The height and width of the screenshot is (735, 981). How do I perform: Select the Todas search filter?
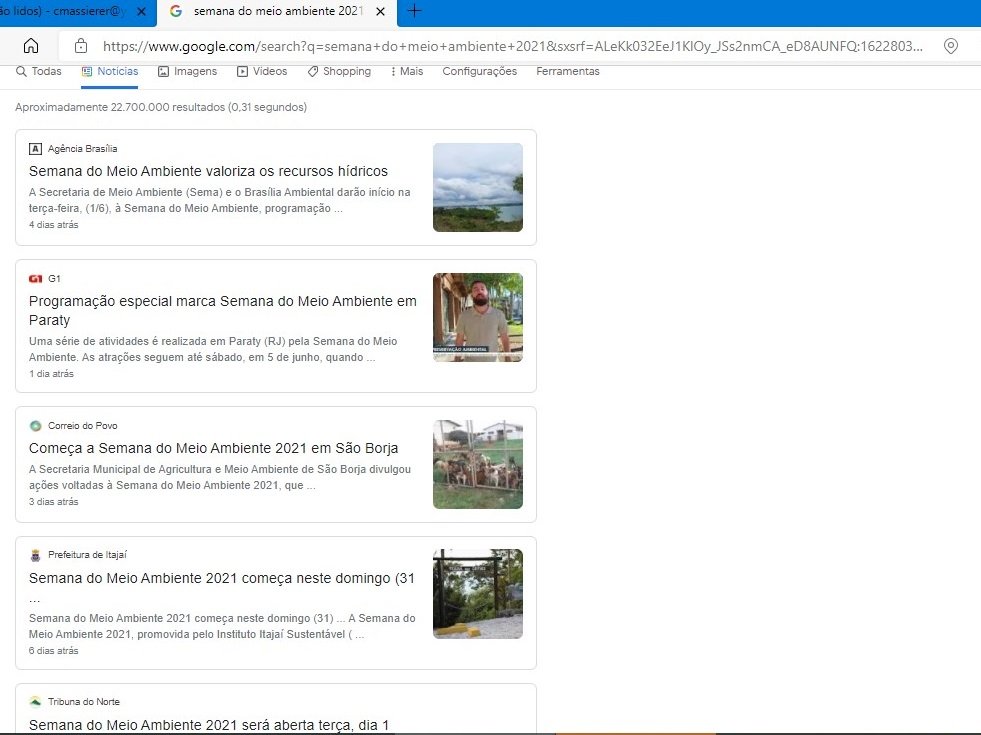[39, 71]
